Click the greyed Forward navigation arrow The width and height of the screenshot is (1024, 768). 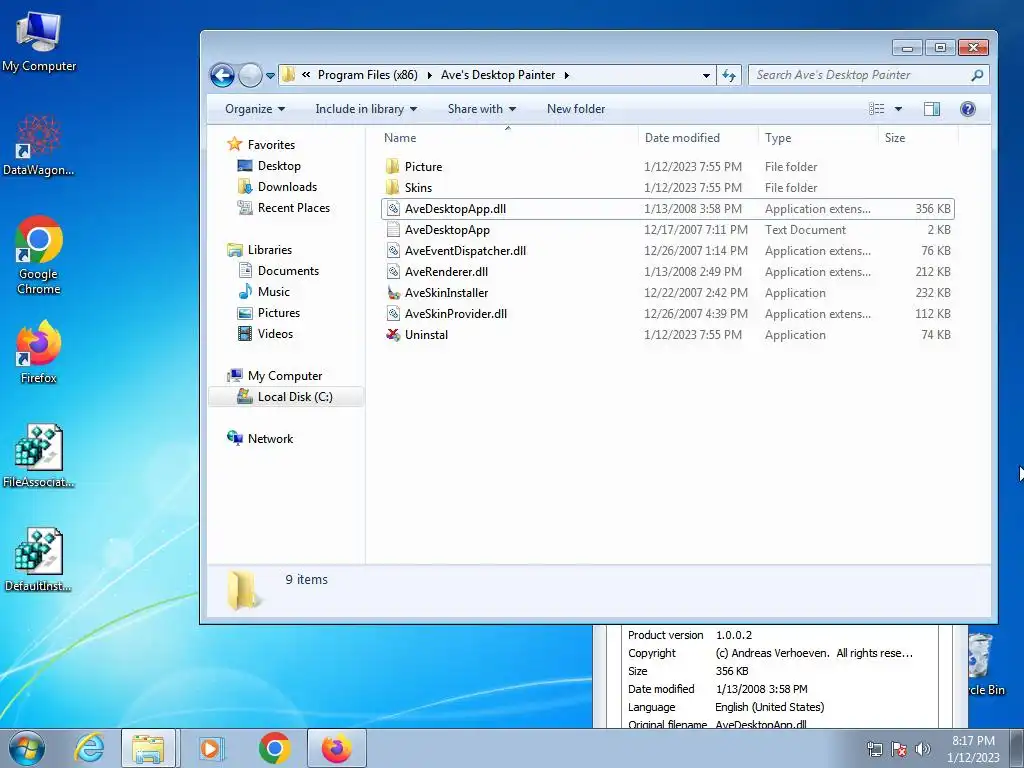(x=250, y=75)
